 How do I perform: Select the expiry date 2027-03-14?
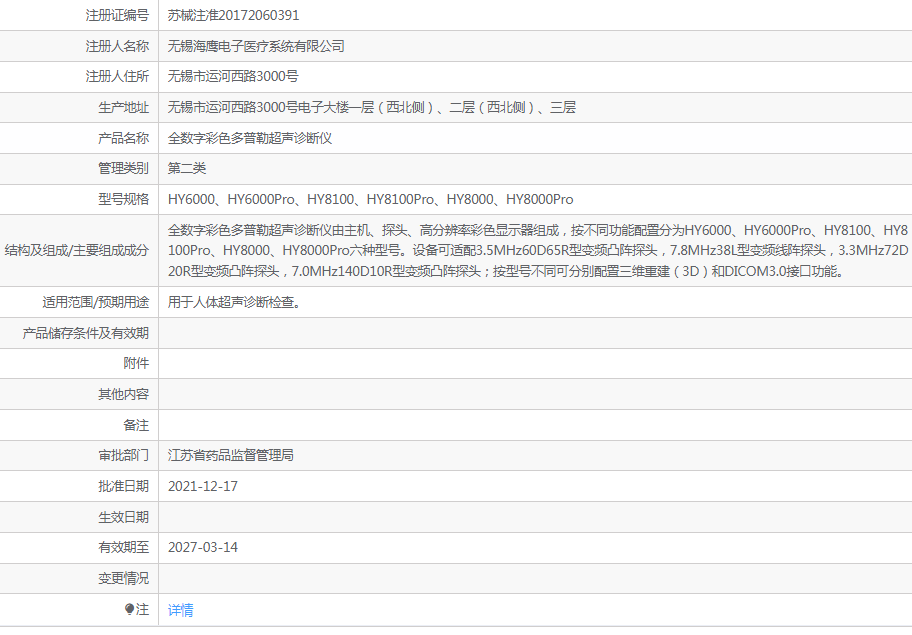203,547
